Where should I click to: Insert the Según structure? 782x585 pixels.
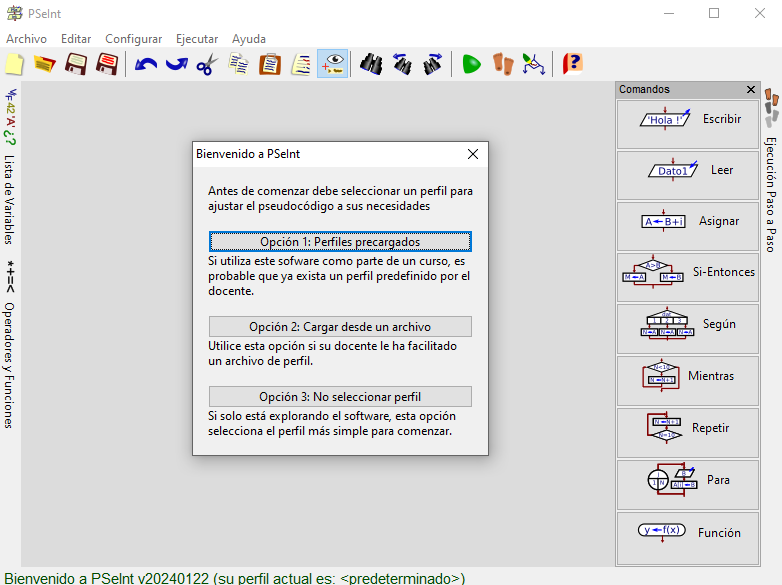[x=688, y=329]
